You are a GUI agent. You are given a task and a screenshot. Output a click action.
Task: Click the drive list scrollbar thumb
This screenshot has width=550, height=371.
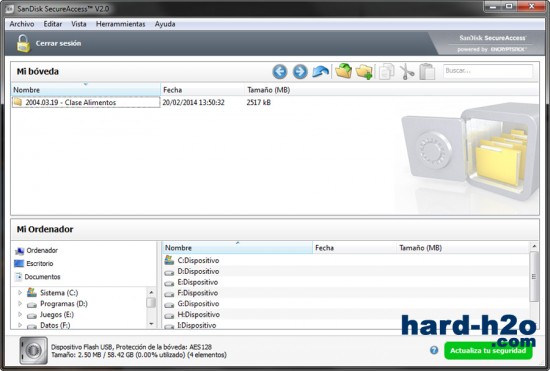(x=534, y=276)
